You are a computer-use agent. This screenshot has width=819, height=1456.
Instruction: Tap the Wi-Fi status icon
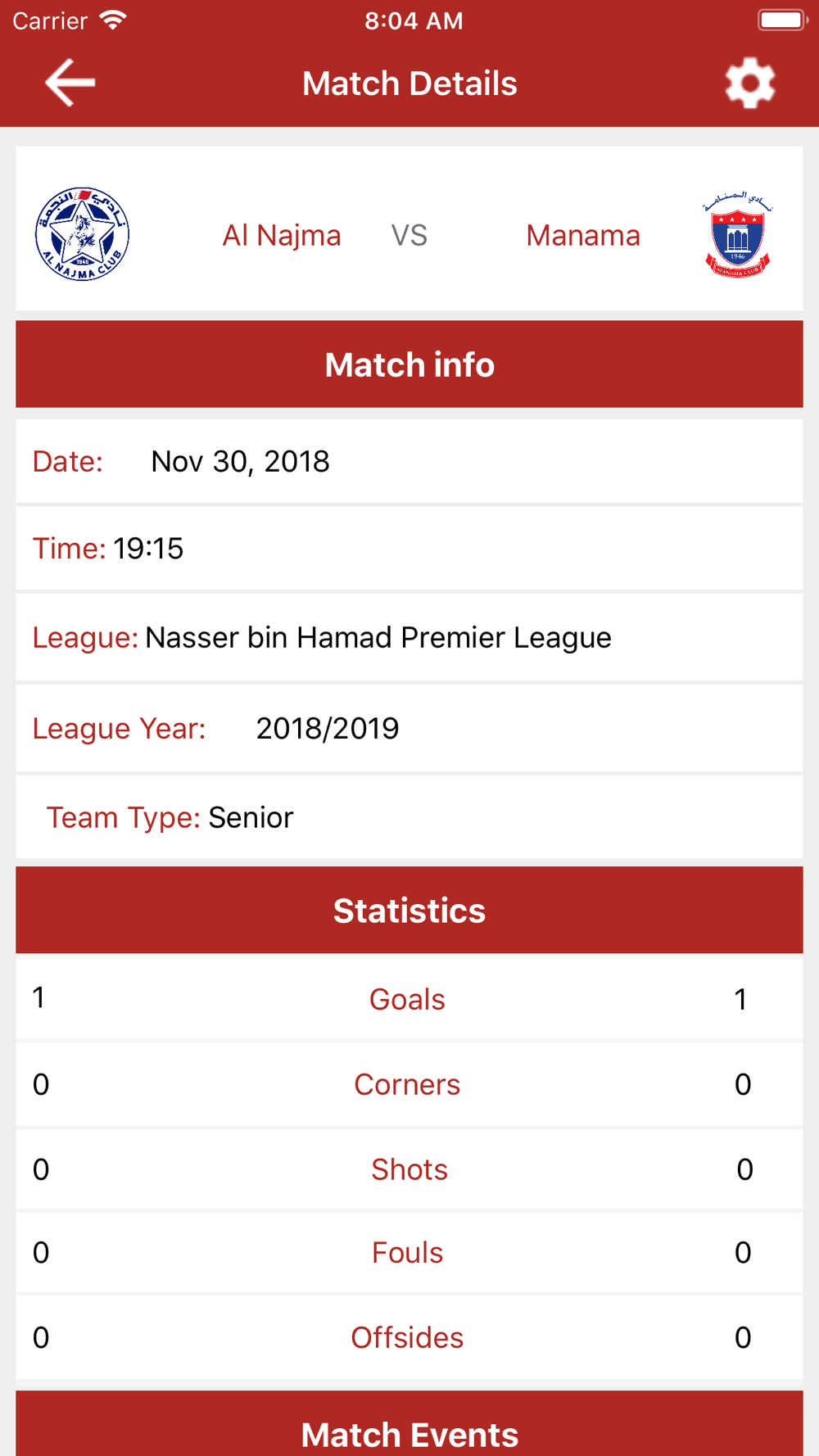113,20
